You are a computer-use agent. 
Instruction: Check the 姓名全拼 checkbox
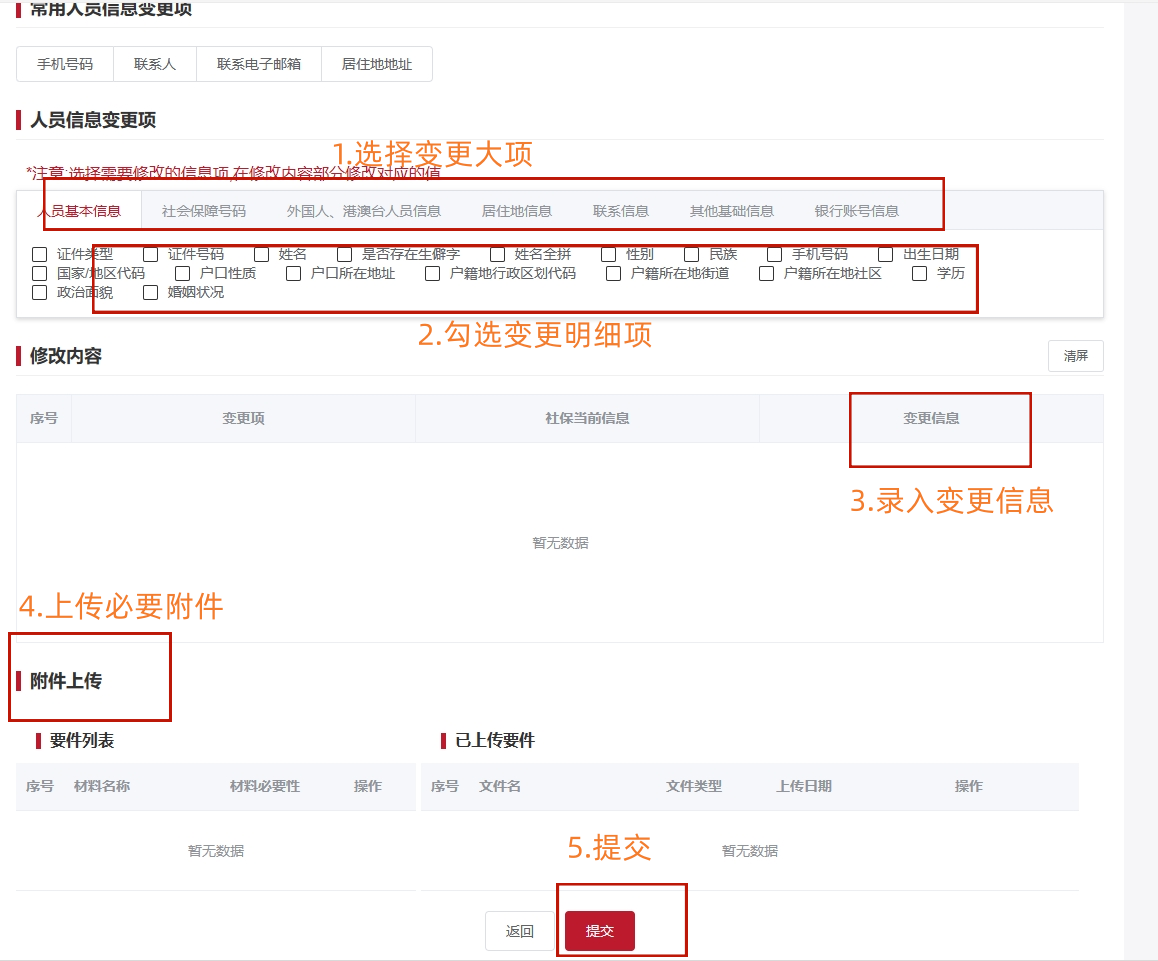[498, 255]
